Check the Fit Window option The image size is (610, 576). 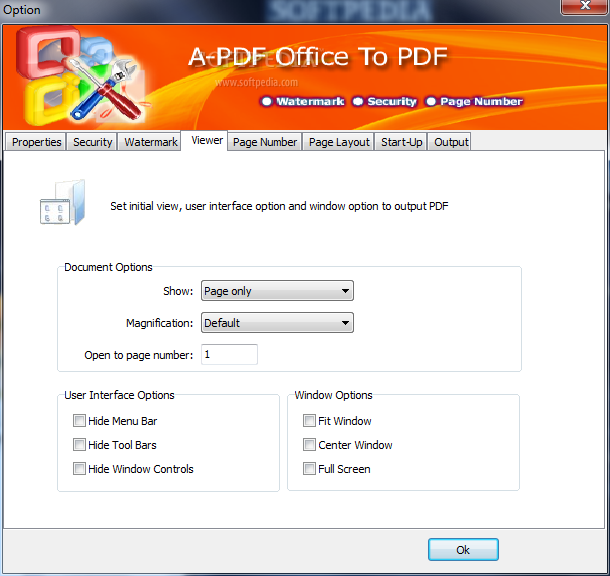(309, 420)
